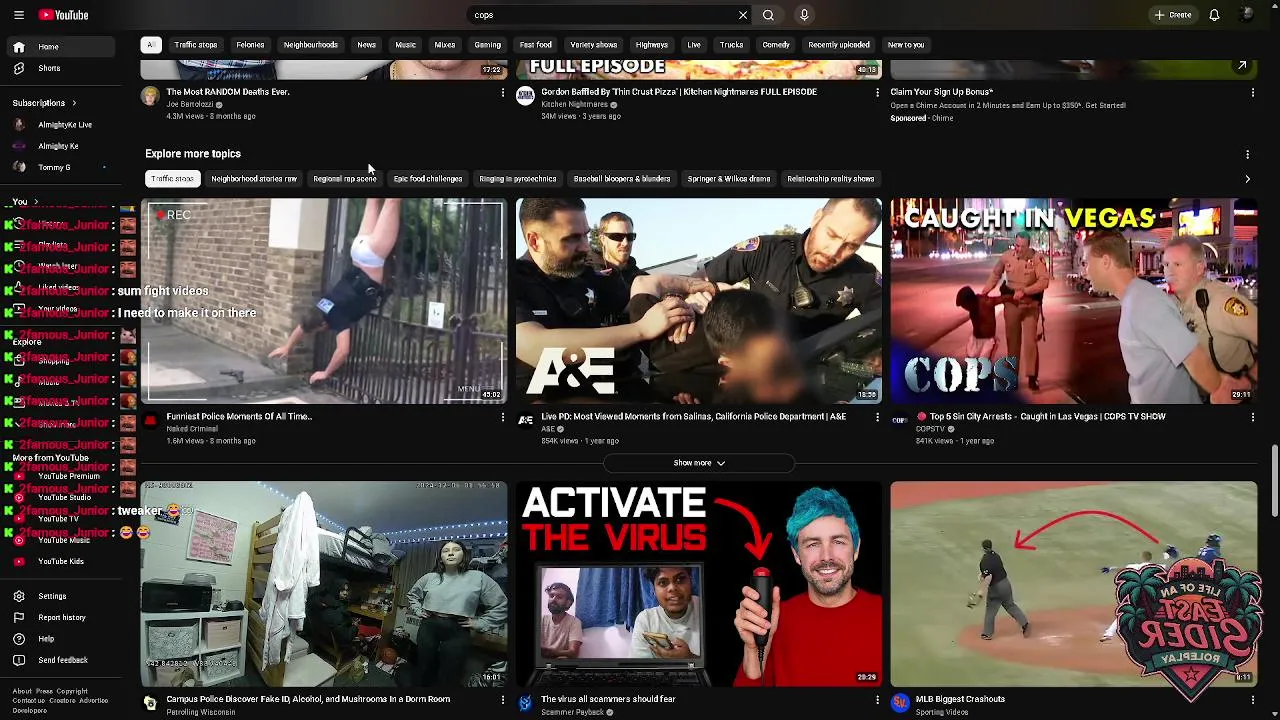Select the 'Gaming' filter chip
Viewport: 1280px width, 720px height.
tap(487, 45)
